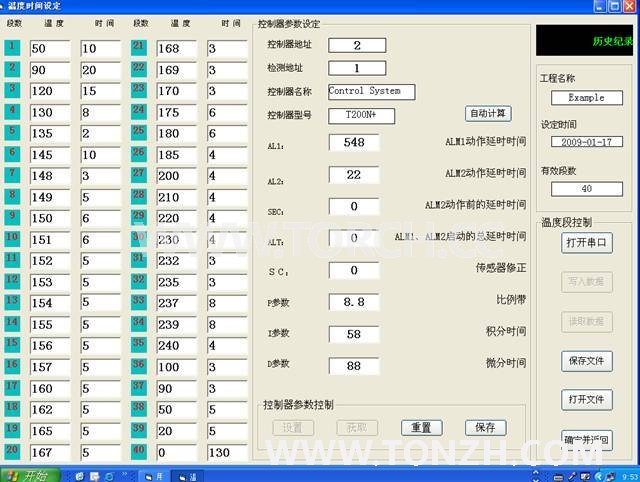Image resolution: width=640 pixels, height=482 pixels.
Task: Click the 保存文件 save file button
Action: [587, 361]
